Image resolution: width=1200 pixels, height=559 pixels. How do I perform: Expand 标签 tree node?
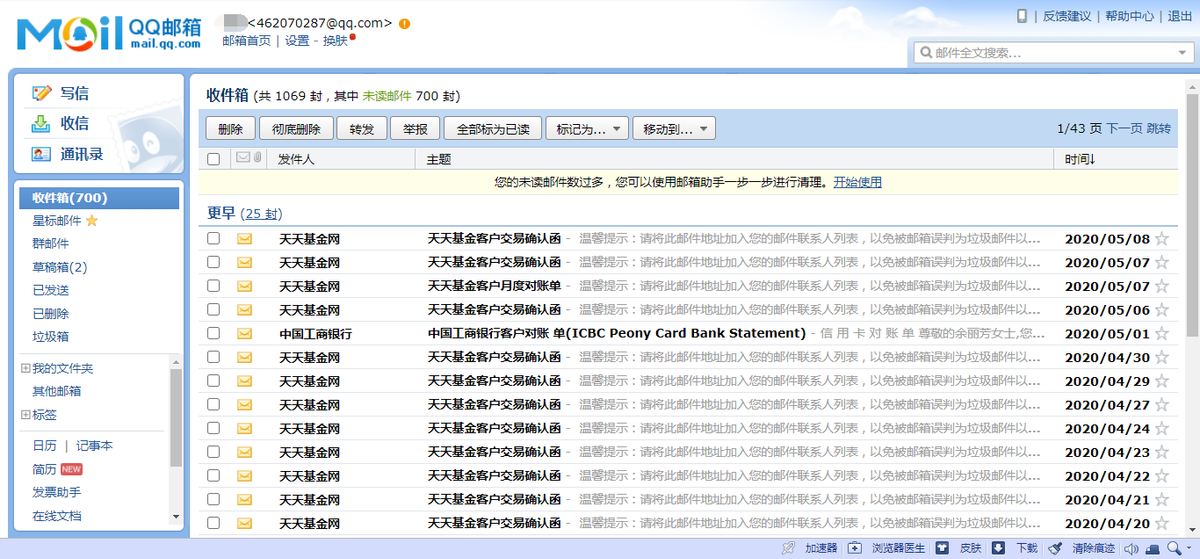[25, 414]
